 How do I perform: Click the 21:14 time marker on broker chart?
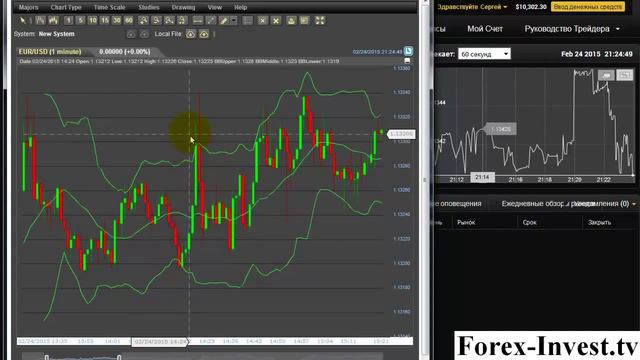482,177
